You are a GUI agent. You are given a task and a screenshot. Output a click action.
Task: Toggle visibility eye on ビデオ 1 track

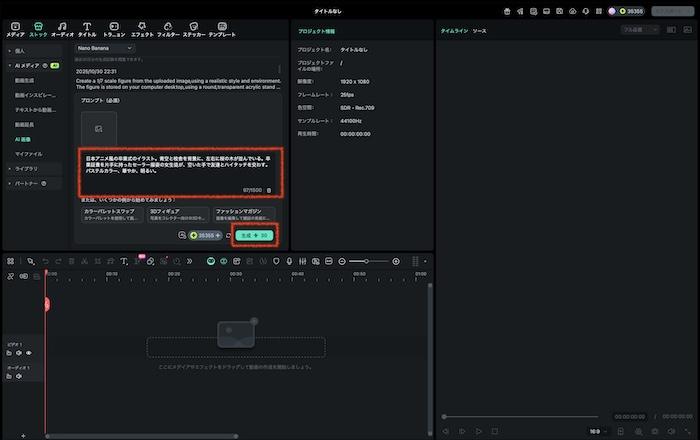29,352
